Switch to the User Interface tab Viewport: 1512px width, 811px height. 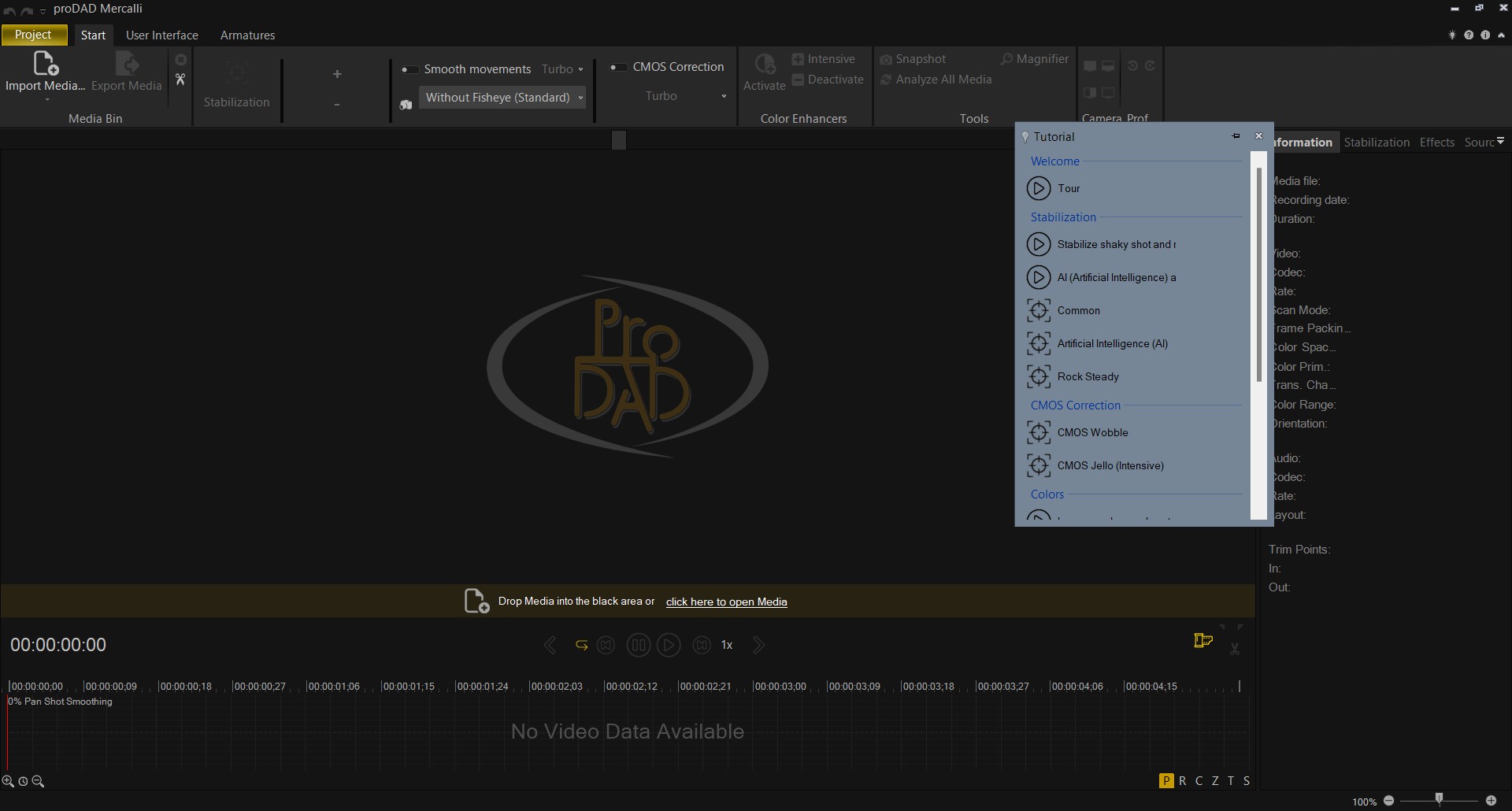point(162,35)
